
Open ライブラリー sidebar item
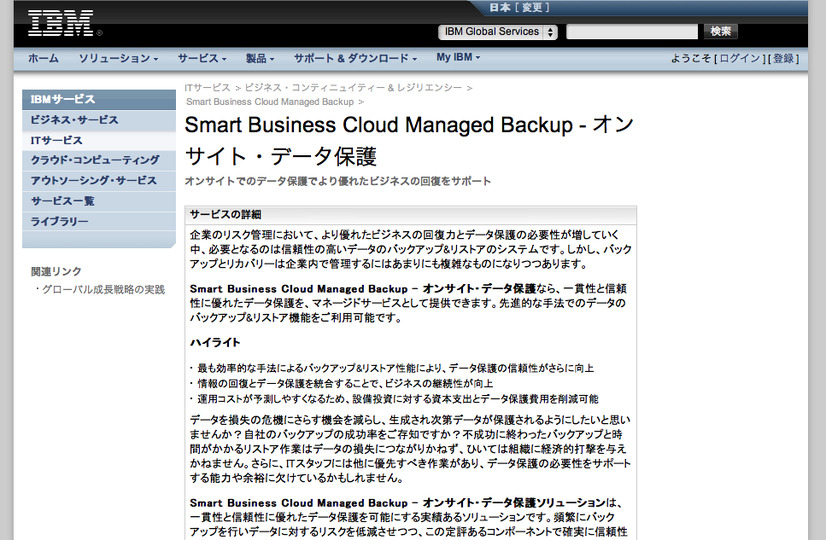pos(99,221)
